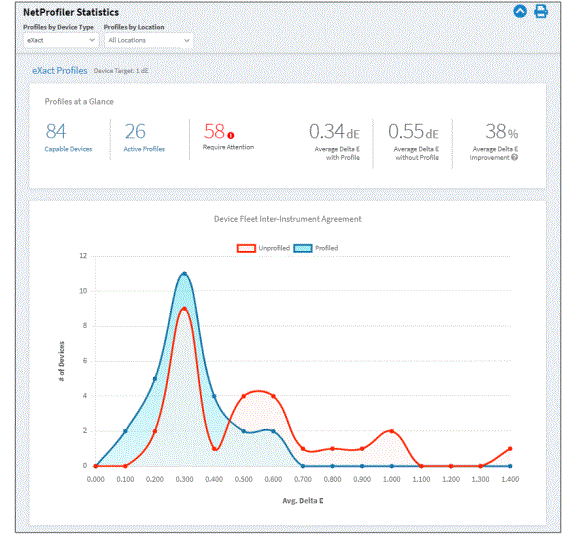Show help for Average Delta E Improvement

tap(514, 157)
